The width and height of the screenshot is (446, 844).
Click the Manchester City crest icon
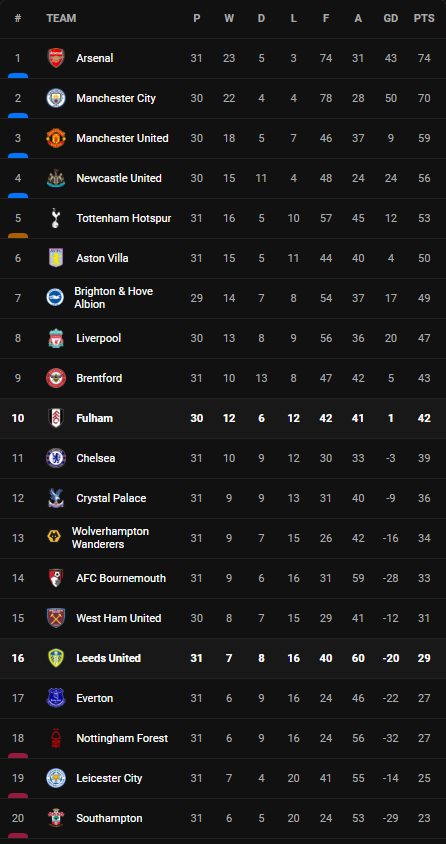(56, 98)
